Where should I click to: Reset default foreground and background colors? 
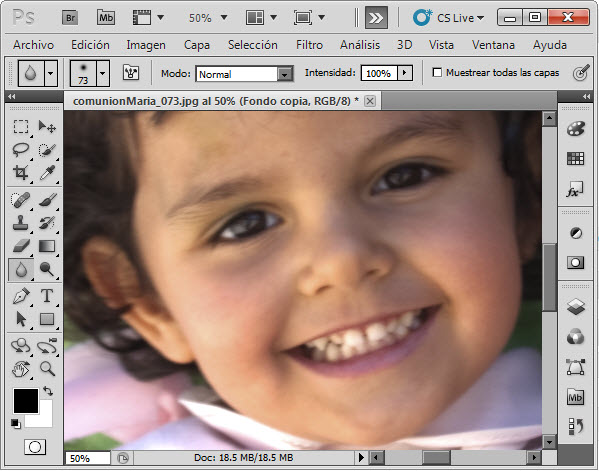click(16, 424)
